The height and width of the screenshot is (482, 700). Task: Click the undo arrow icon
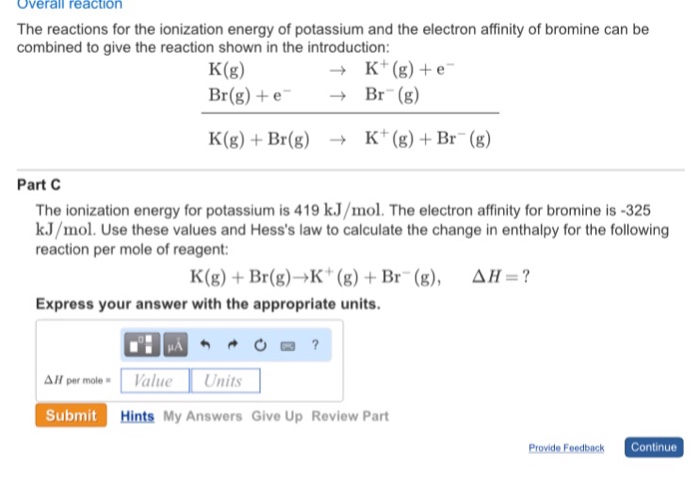207,346
